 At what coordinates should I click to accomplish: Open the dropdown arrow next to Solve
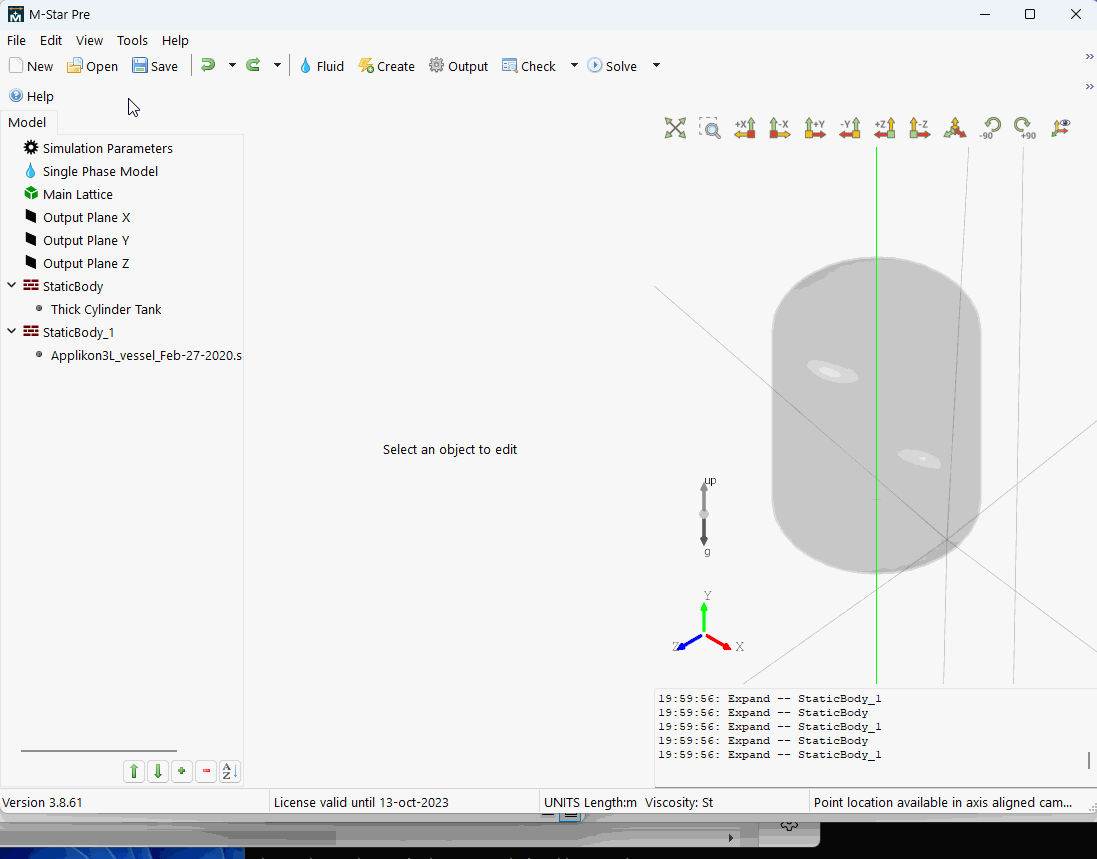pos(656,66)
